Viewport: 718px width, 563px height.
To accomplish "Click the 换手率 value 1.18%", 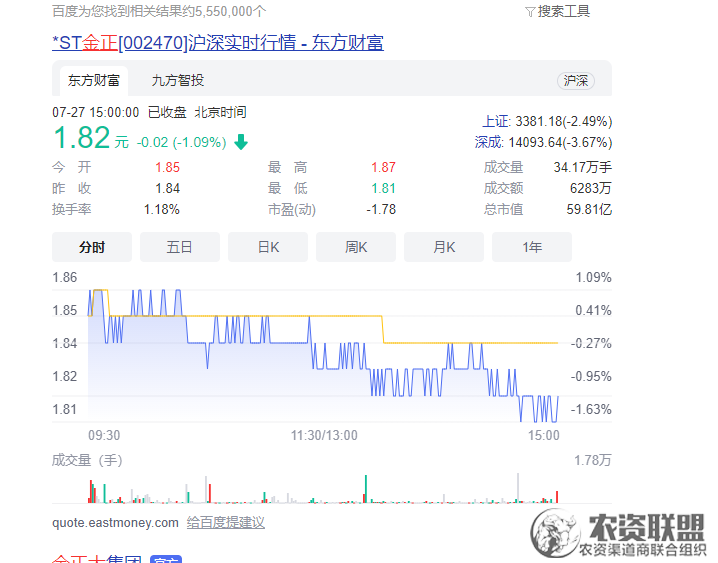I will tap(162, 210).
